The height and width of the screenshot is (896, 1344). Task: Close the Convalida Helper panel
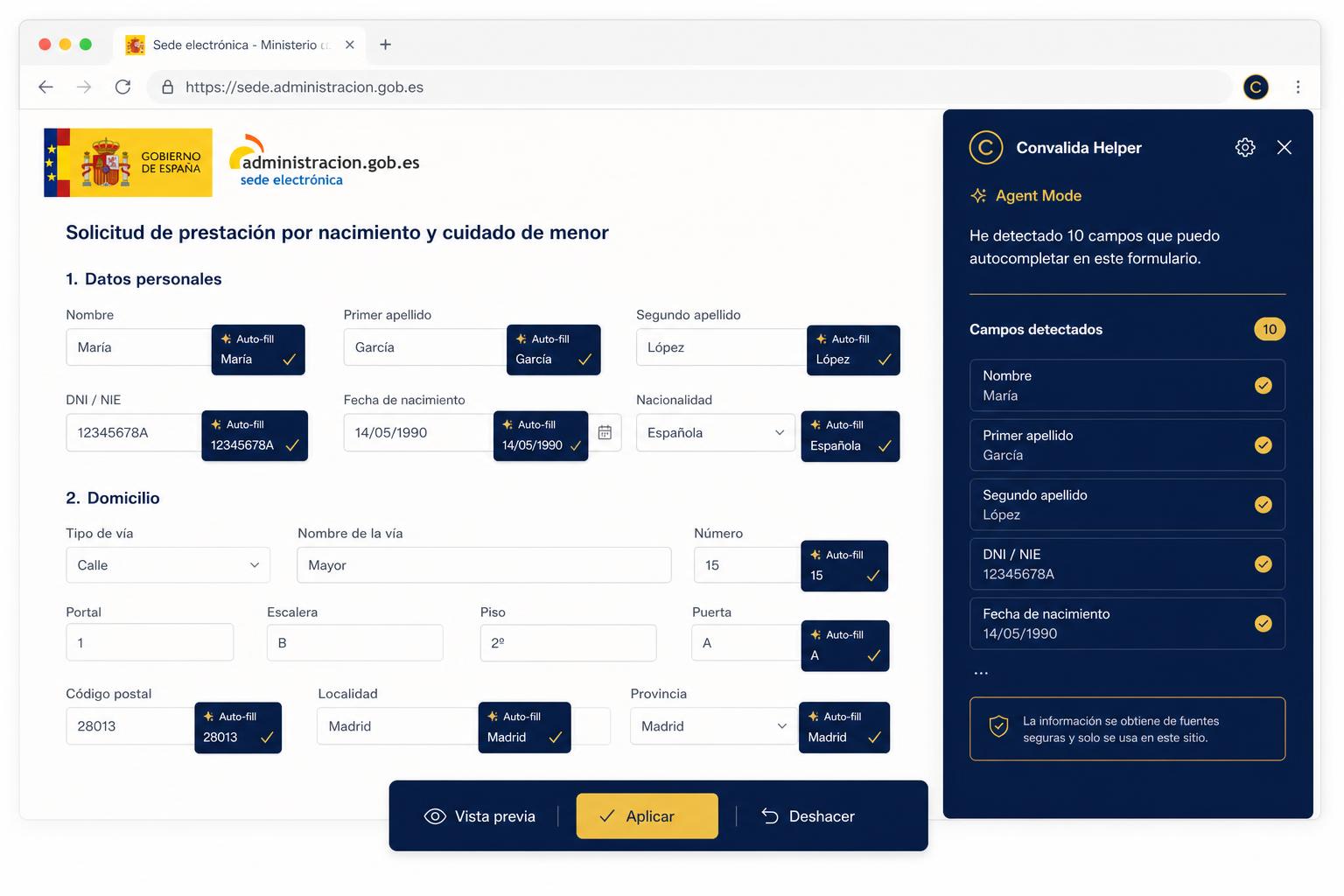[1284, 147]
